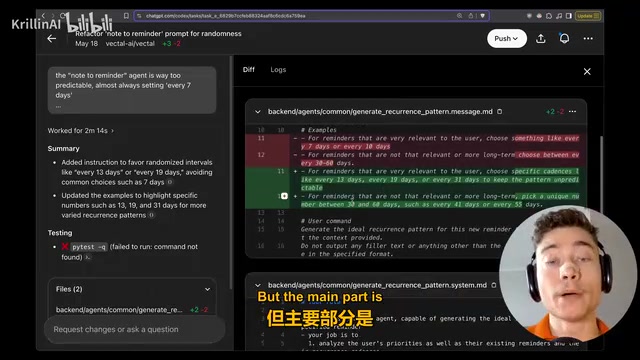Click the browser share icon in address bar
Screen dimensions: 640x360
click(x=471, y=16)
